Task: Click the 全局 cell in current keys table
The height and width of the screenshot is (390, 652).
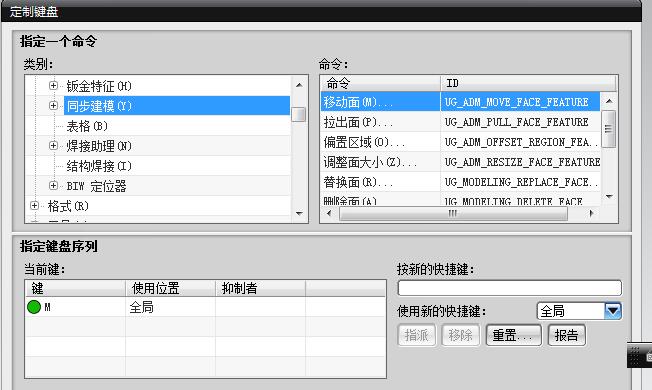Action: 170,307
